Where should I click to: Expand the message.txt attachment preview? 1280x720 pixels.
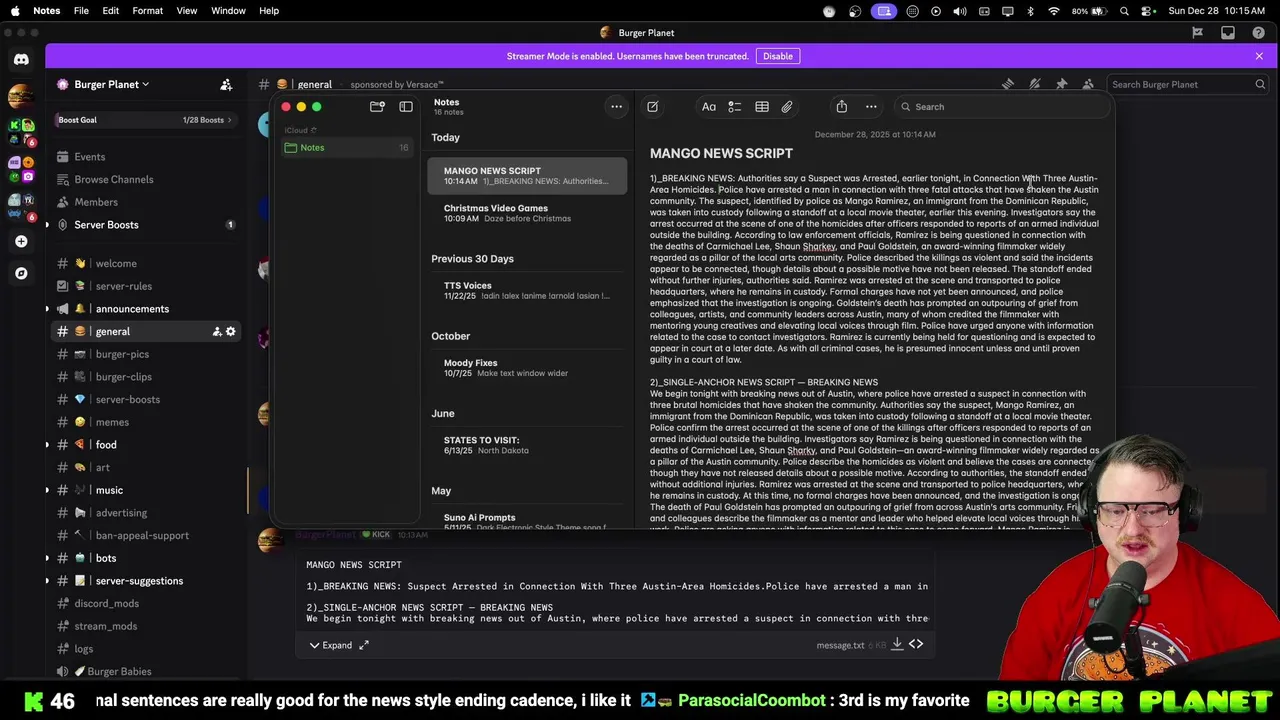tap(330, 646)
